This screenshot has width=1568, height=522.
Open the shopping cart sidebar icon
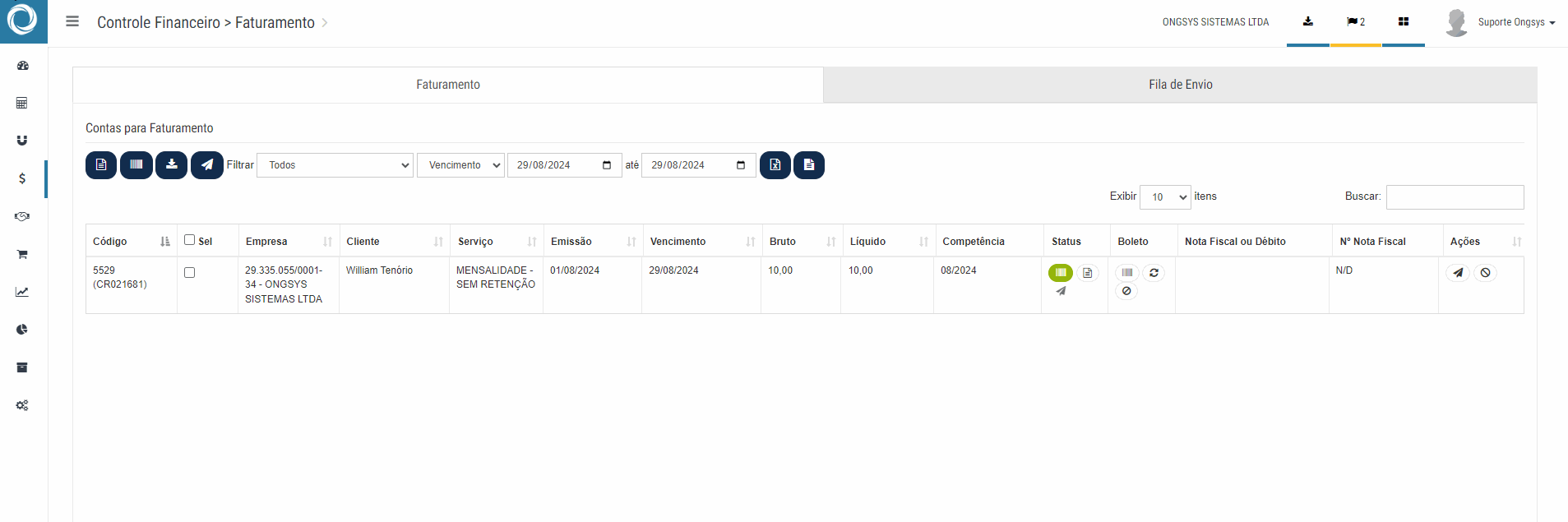(22, 254)
